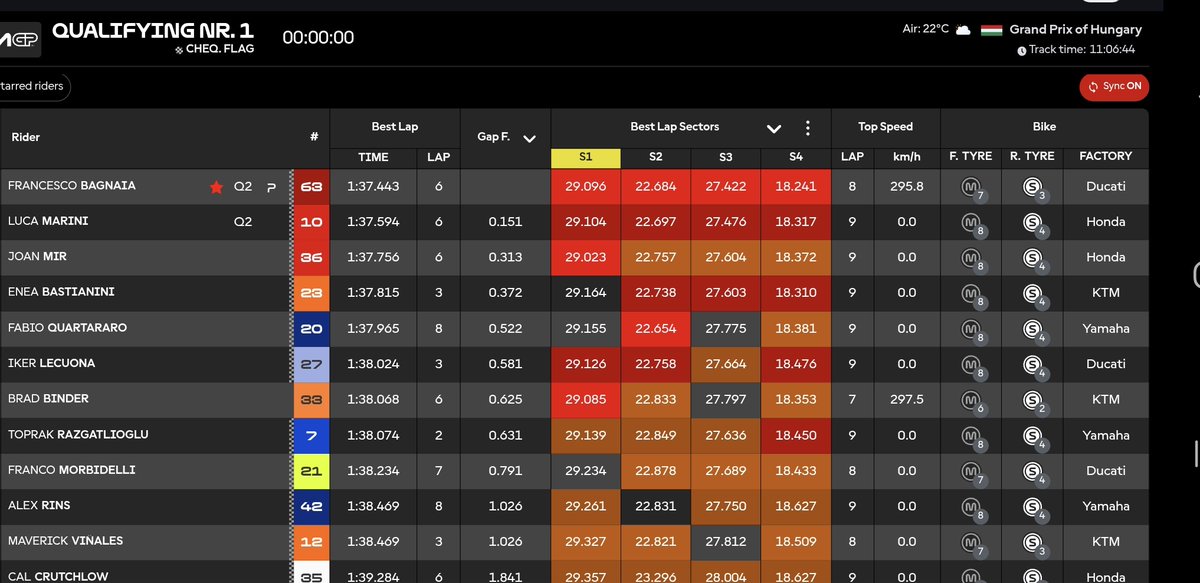Select the S3 sector column header
This screenshot has width=1200, height=583.
[725, 157]
